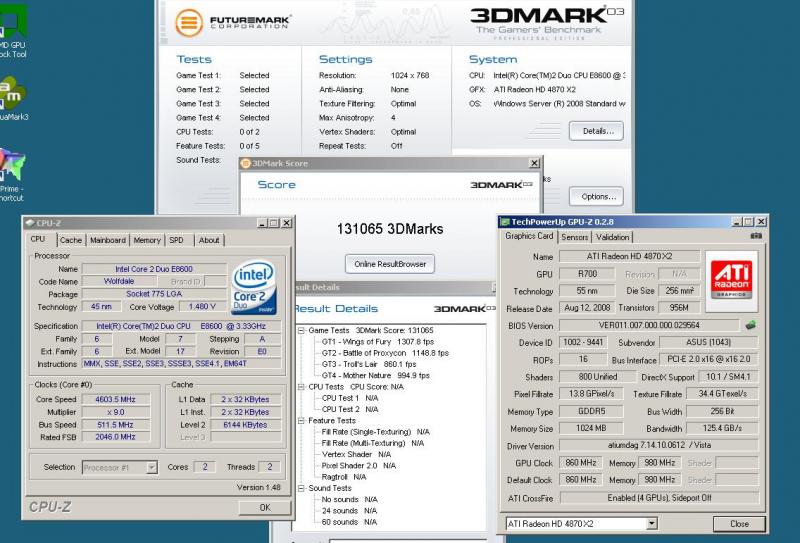Screen dimensions: 800x543
Task: Select the Vertex Shader result row
Action: 356,454
